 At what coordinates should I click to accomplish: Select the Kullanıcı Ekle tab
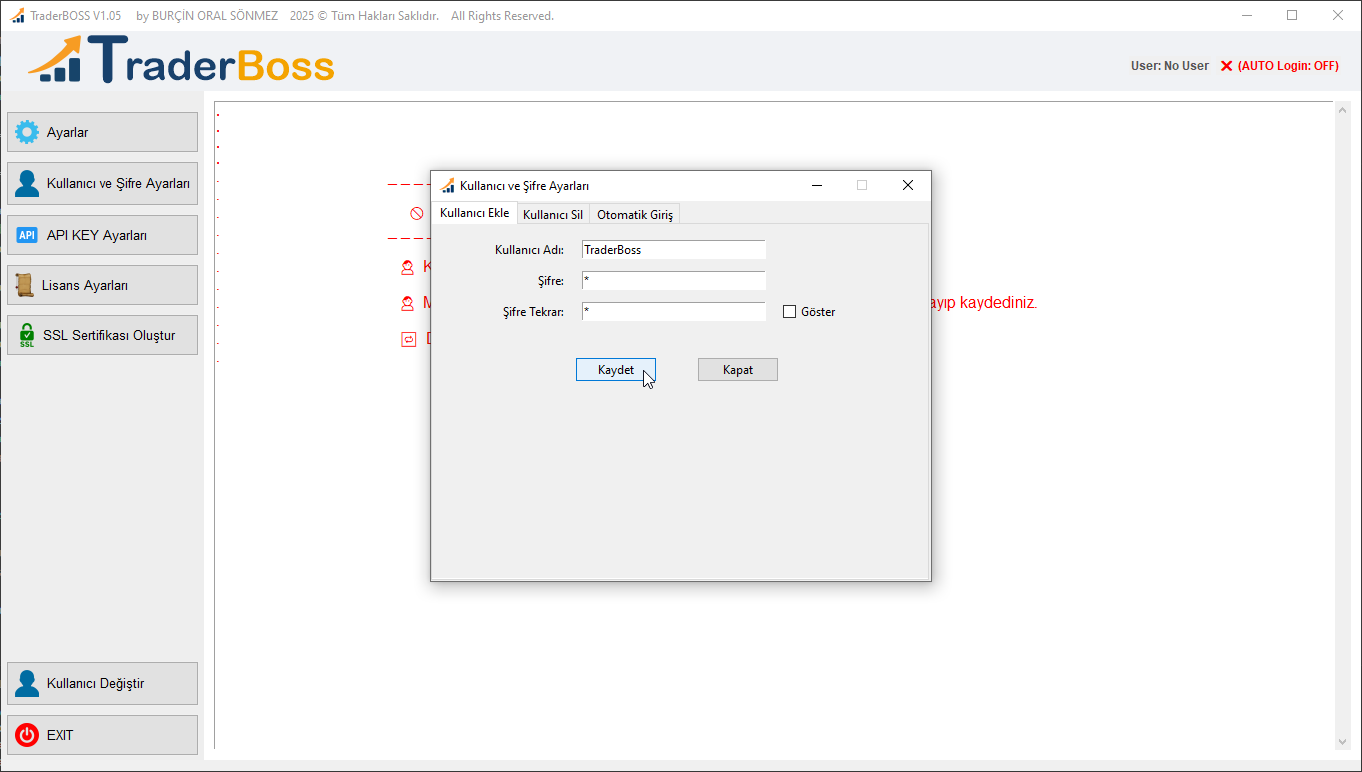point(474,212)
